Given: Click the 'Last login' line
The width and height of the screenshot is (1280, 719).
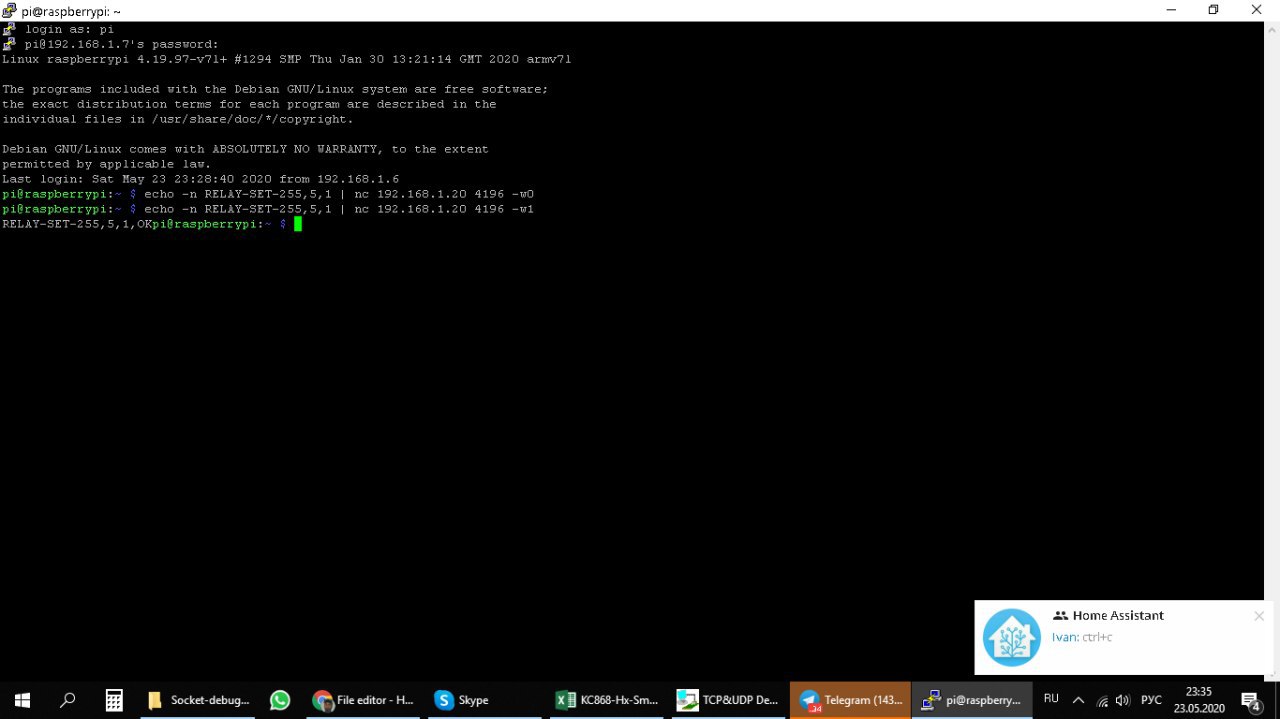Looking at the screenshot, I should coord(201,179).
